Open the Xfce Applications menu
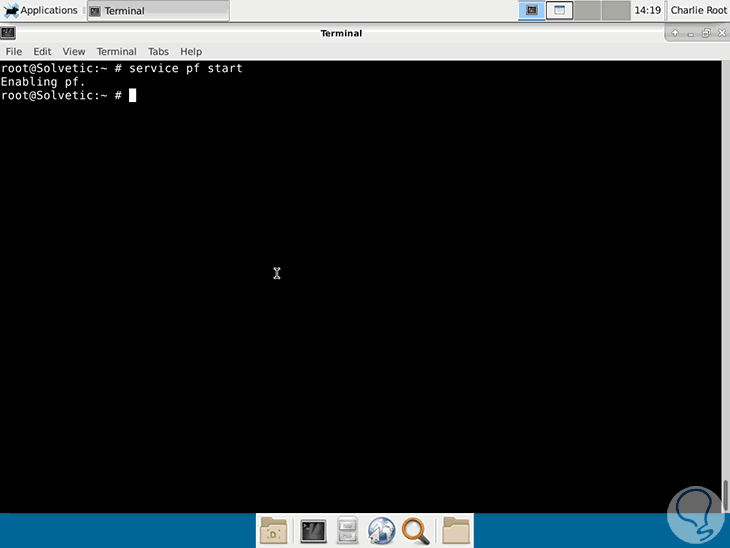Viewport: 730px width, 548px height. click(x=41, y=10)
